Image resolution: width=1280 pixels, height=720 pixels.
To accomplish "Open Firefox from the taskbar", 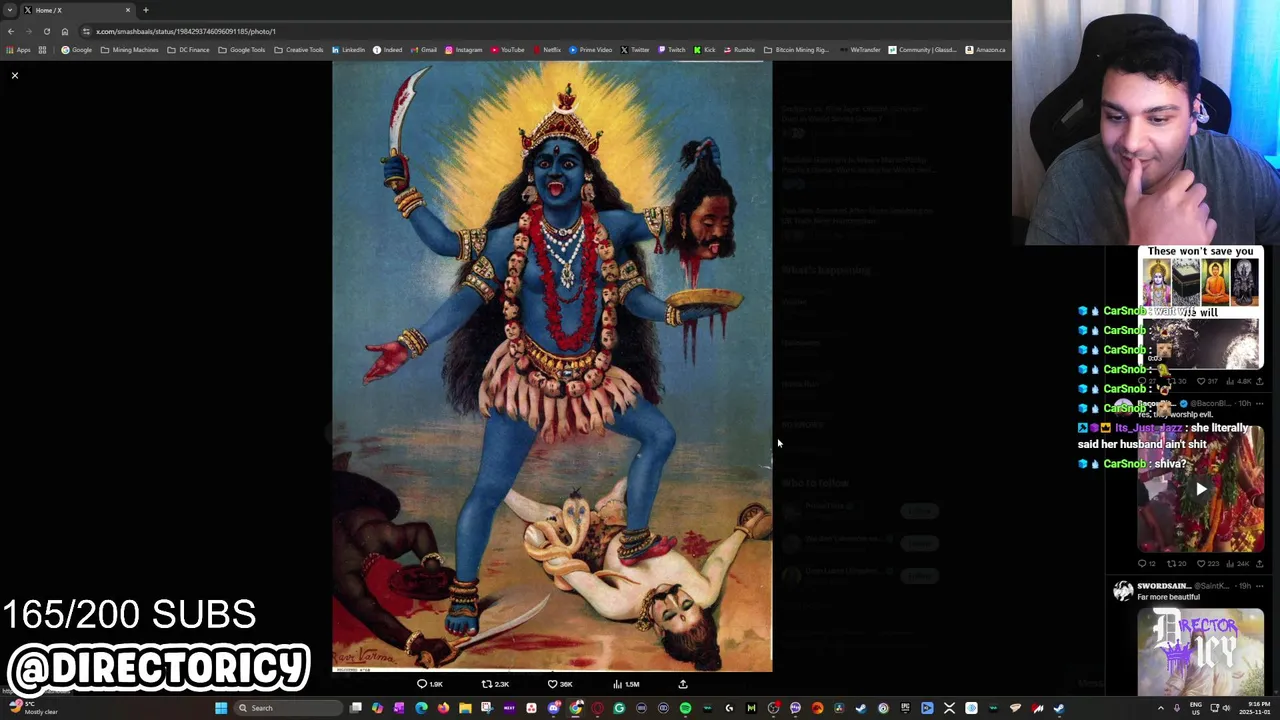I will point(443,708).
